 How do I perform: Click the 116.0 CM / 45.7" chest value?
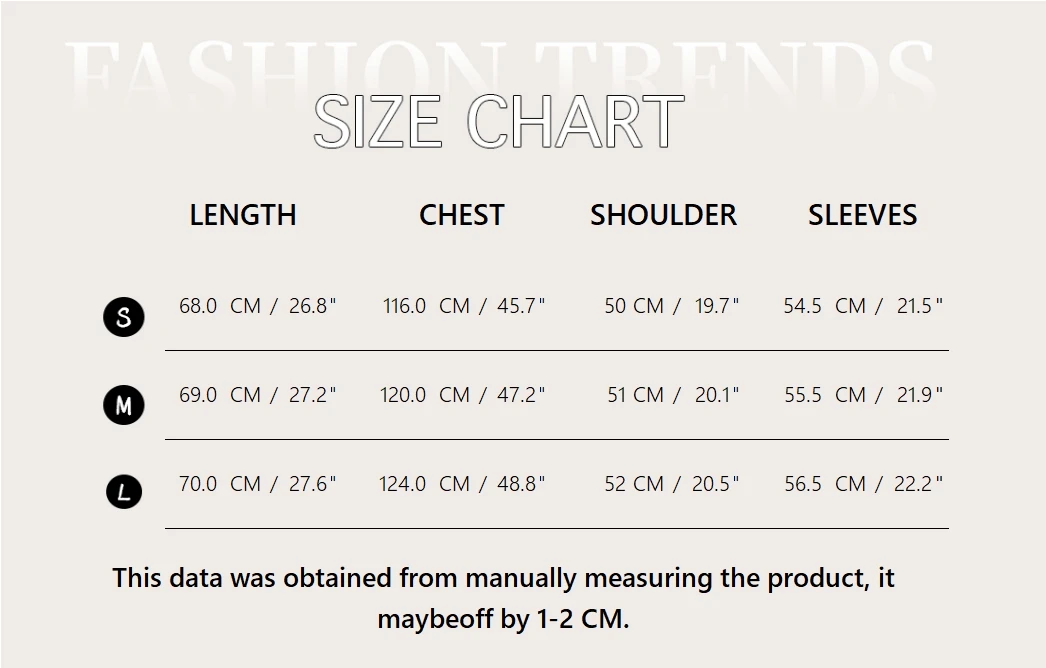coord(464,306)
